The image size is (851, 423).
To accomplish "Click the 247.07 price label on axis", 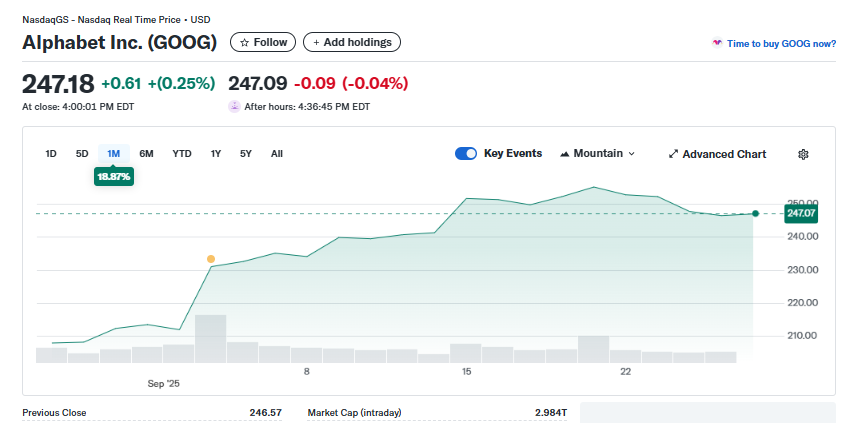I will [x=801, y=213].
